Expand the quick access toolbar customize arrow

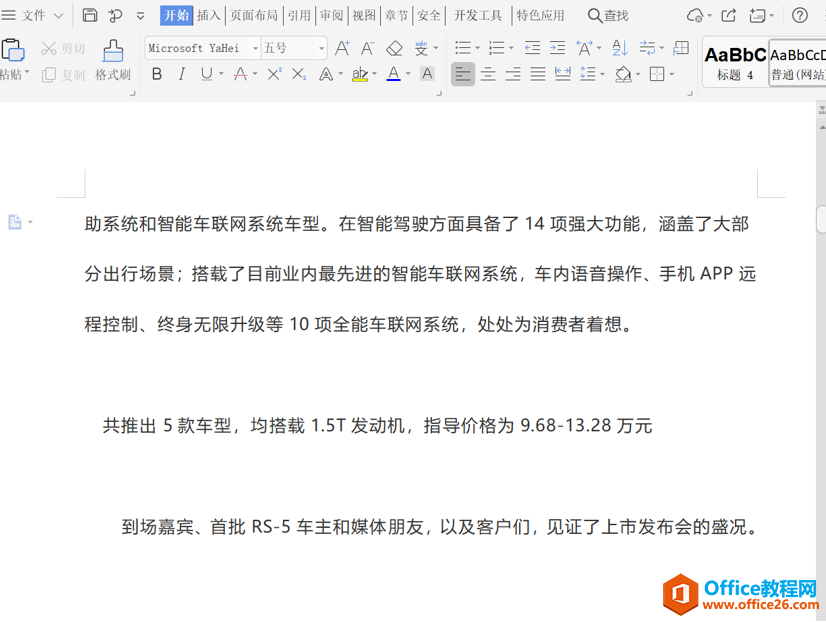coord(140,16)
